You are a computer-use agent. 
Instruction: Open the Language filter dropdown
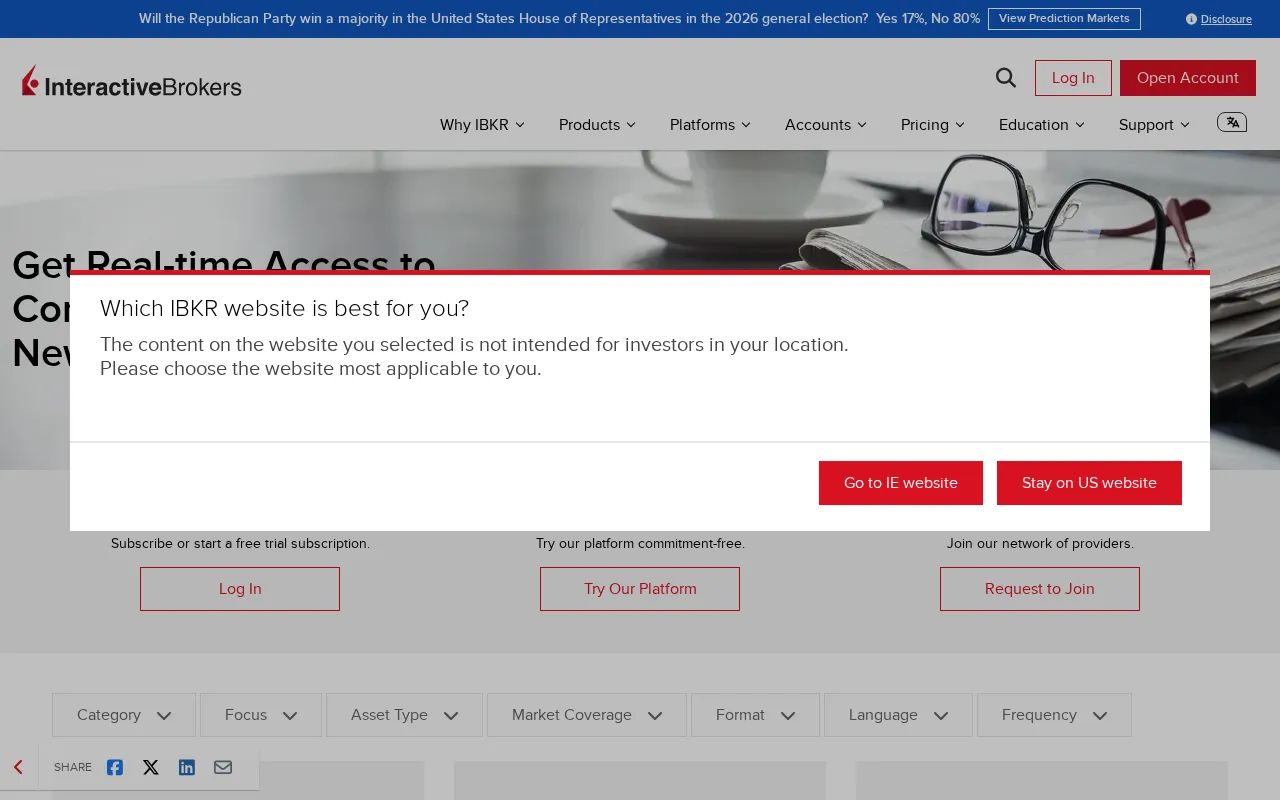pyautogui.click(x=898, y=715)
